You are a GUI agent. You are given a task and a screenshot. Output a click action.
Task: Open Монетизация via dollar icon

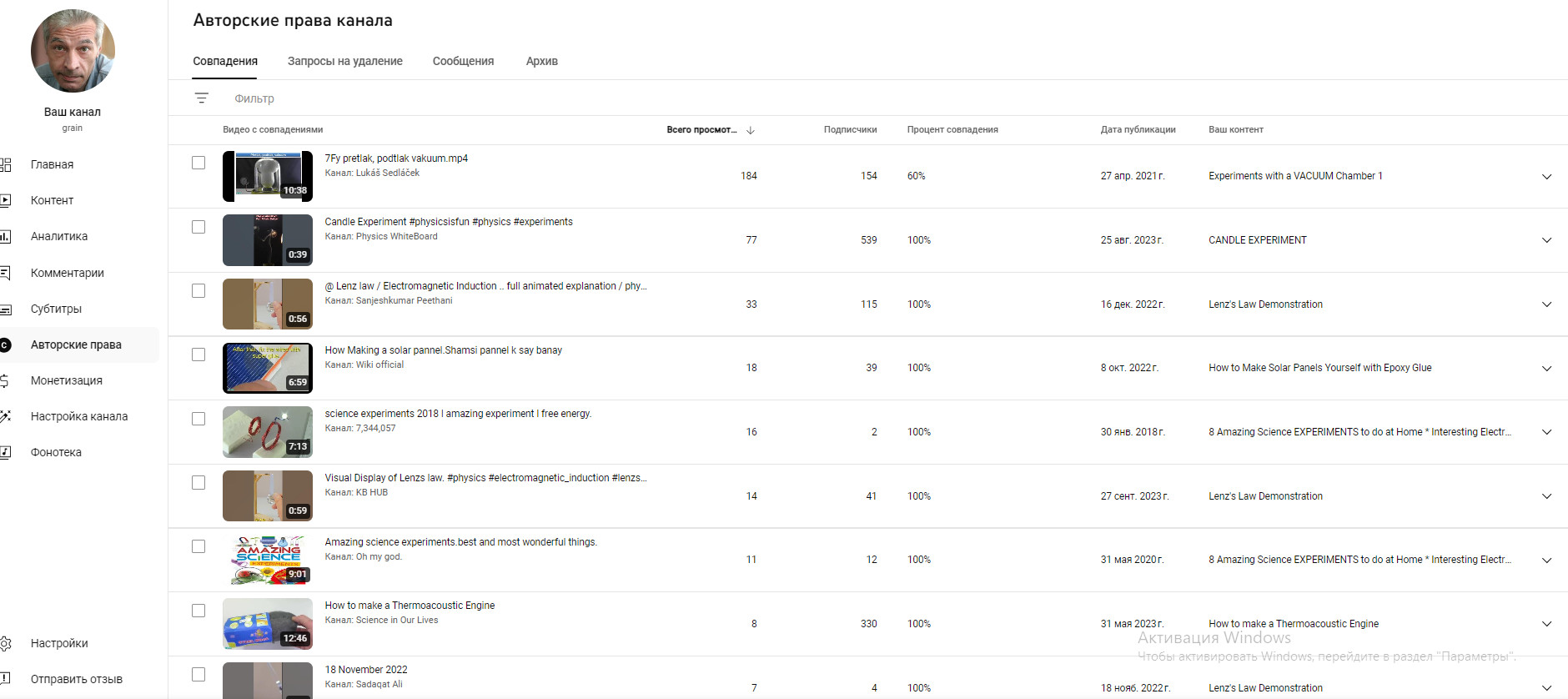pyautogui.click(x=5, y=380)
